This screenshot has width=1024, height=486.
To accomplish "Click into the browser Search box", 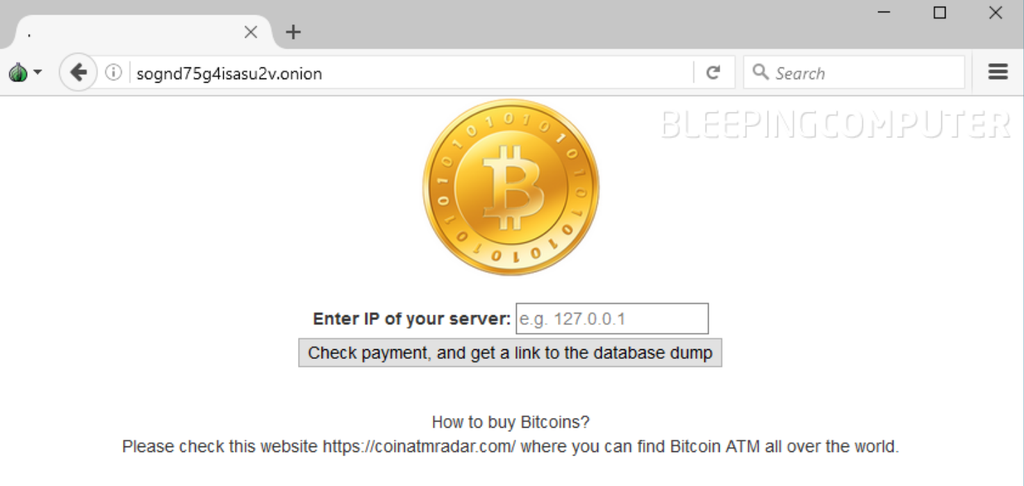I will pyautogui.click(x=860, y=72).
